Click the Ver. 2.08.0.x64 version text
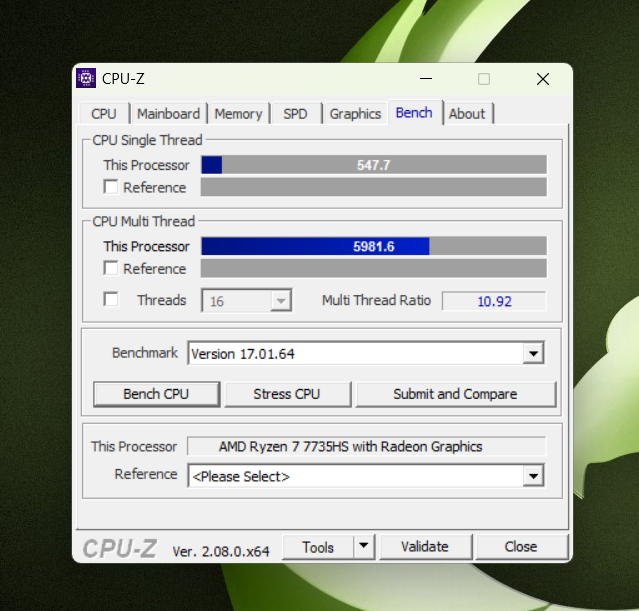Screen dimensions: 639x611 (220, 551)
